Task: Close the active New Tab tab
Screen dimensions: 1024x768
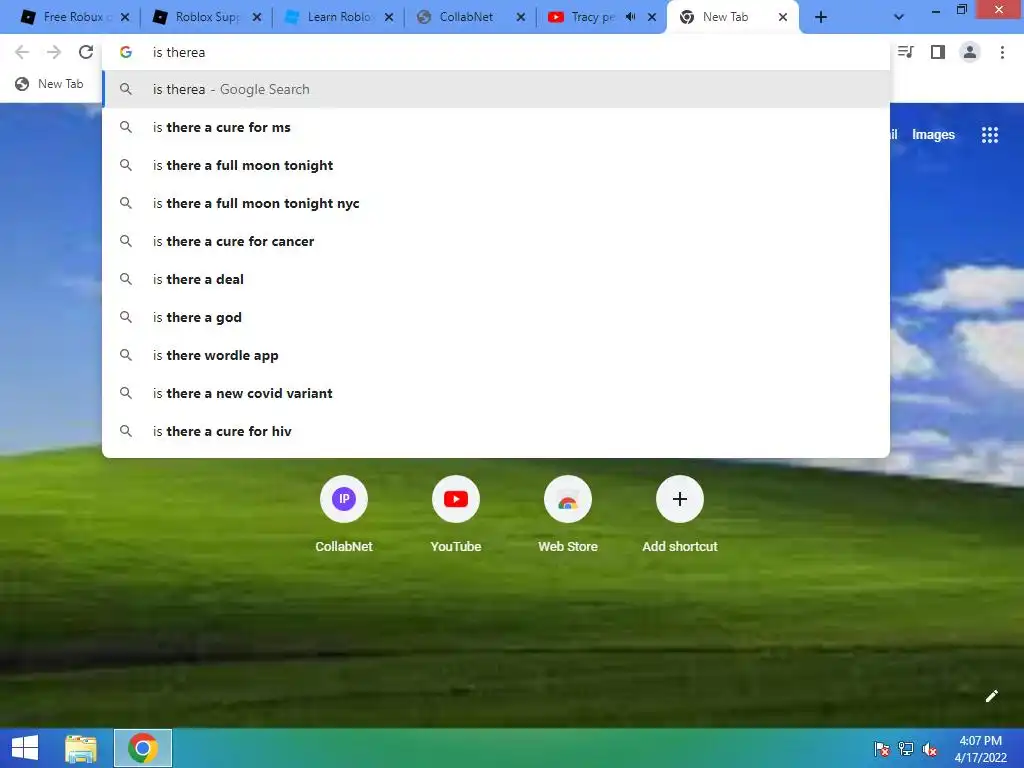Action: click(782, 17)
